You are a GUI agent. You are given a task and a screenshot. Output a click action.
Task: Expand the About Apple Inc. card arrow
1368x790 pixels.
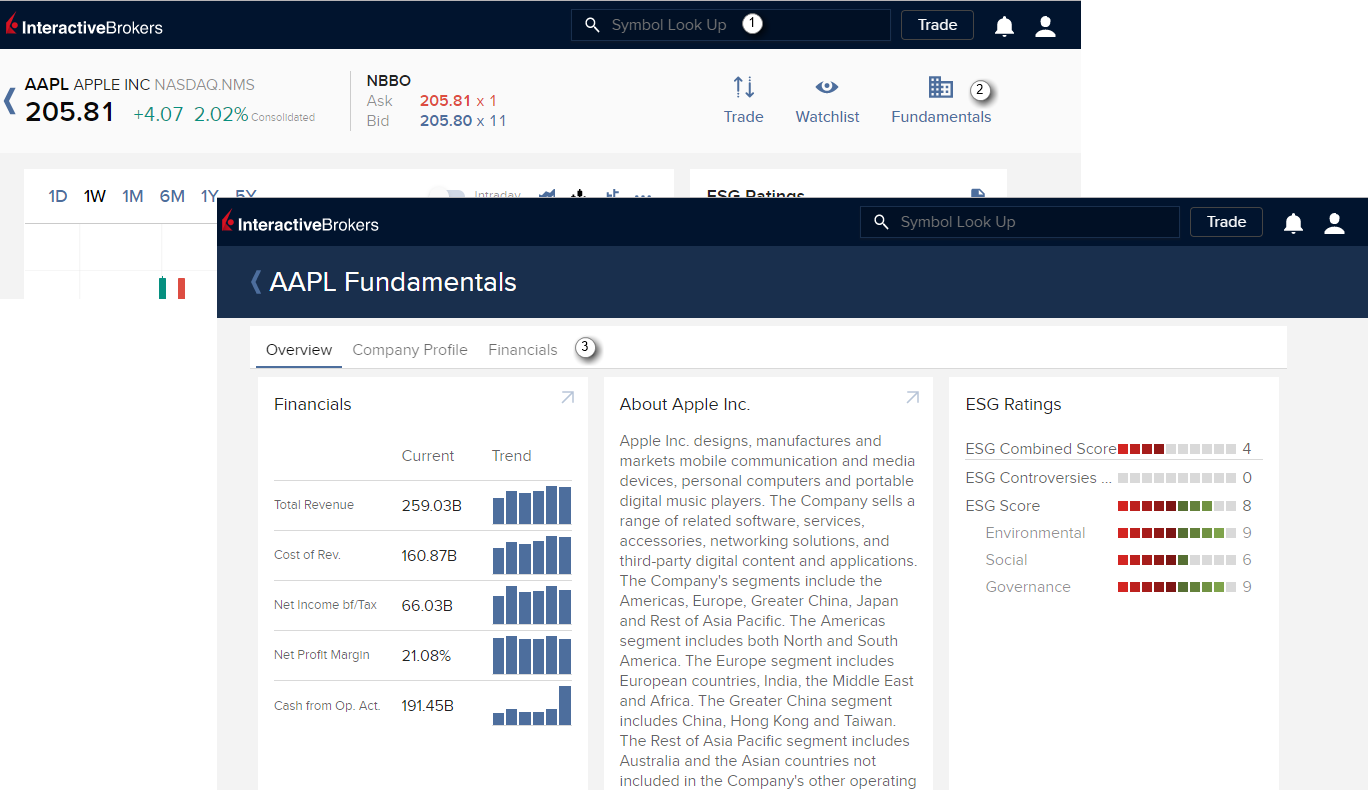912,398
